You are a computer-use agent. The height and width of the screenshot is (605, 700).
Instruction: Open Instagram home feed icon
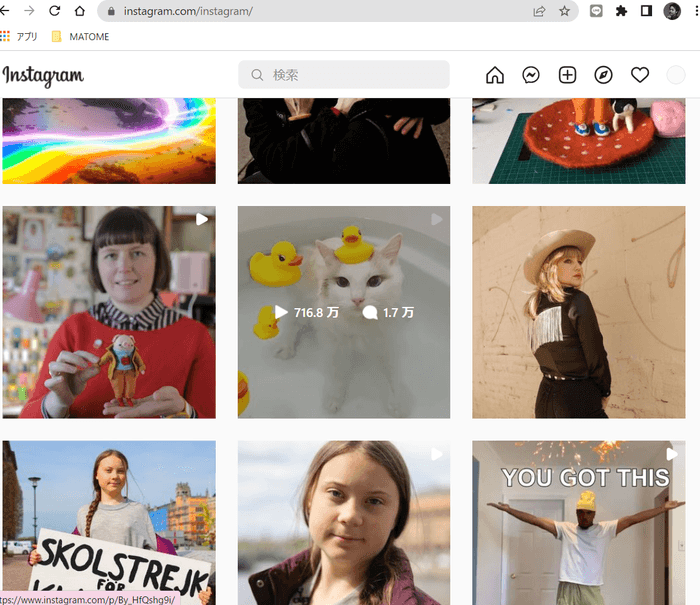pos(494,75)
